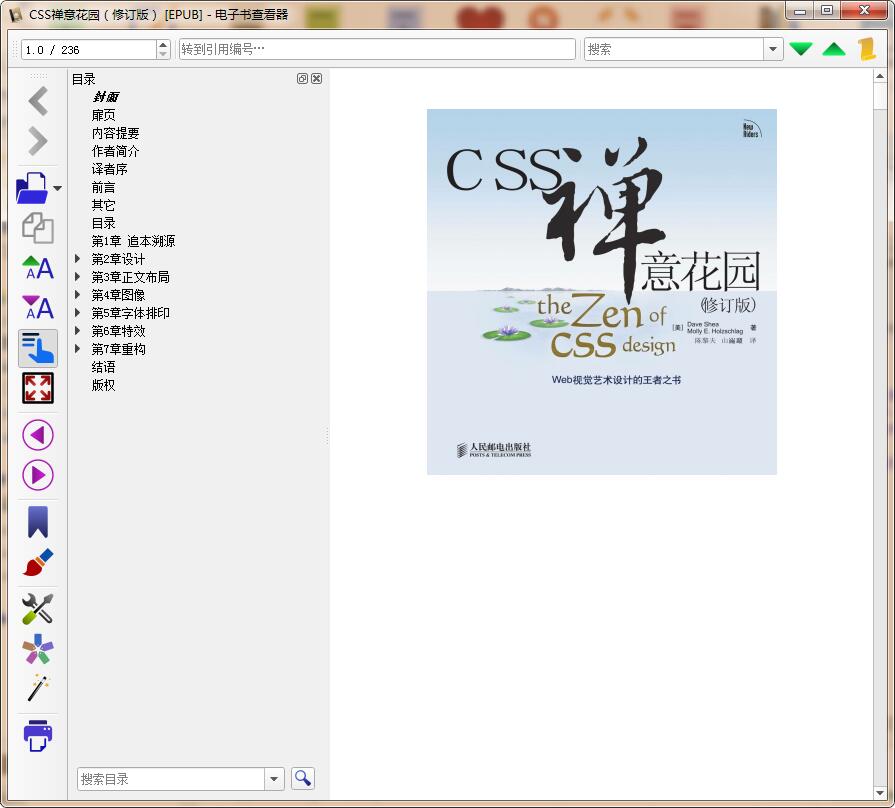Image resolution: width=895 pixels, height=808 pixels.
Task: Expand 第5章字体排印 in the contents tree
Action: (x=77, y=313)
